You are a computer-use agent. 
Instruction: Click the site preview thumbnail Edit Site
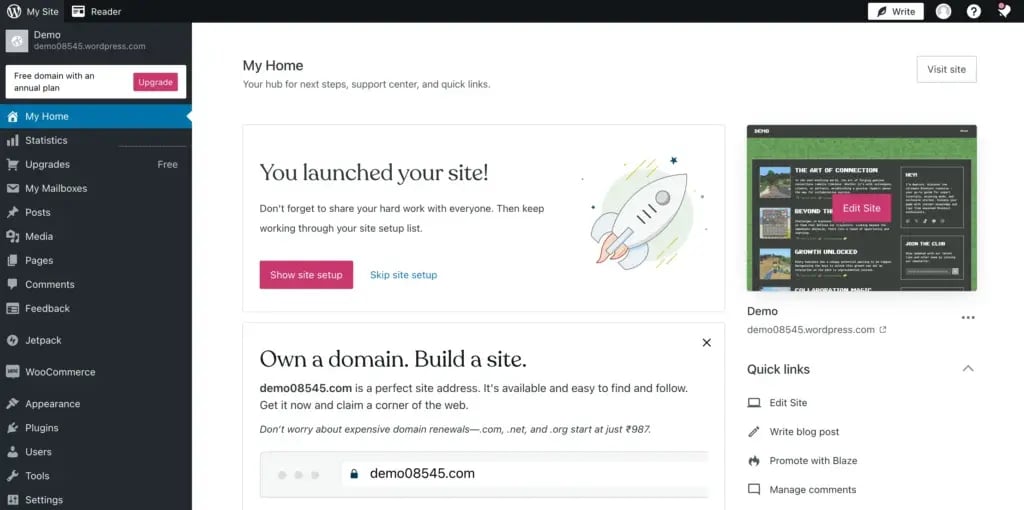[861, 208]
